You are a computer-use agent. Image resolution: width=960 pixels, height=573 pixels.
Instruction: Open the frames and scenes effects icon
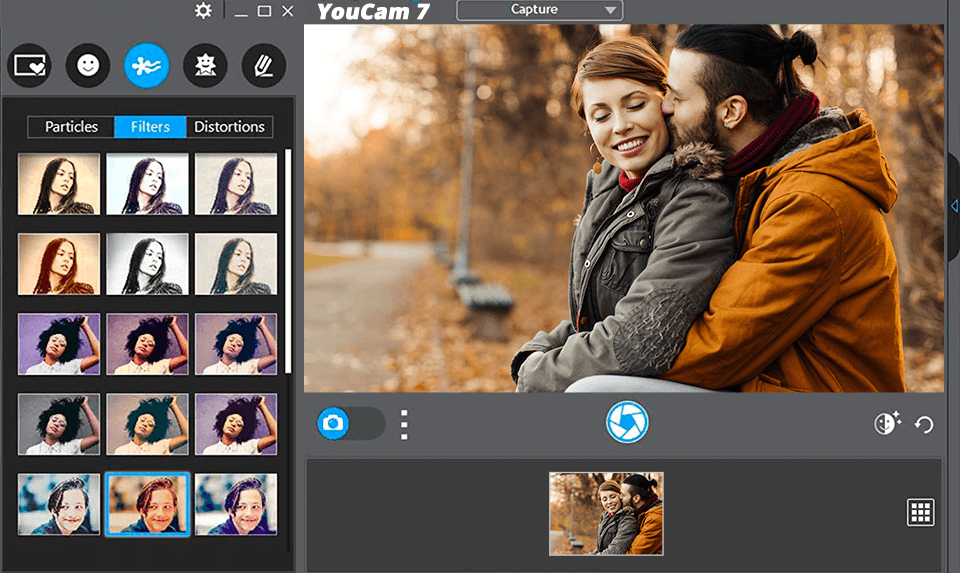pyautogui.click(x=29, y=65)
